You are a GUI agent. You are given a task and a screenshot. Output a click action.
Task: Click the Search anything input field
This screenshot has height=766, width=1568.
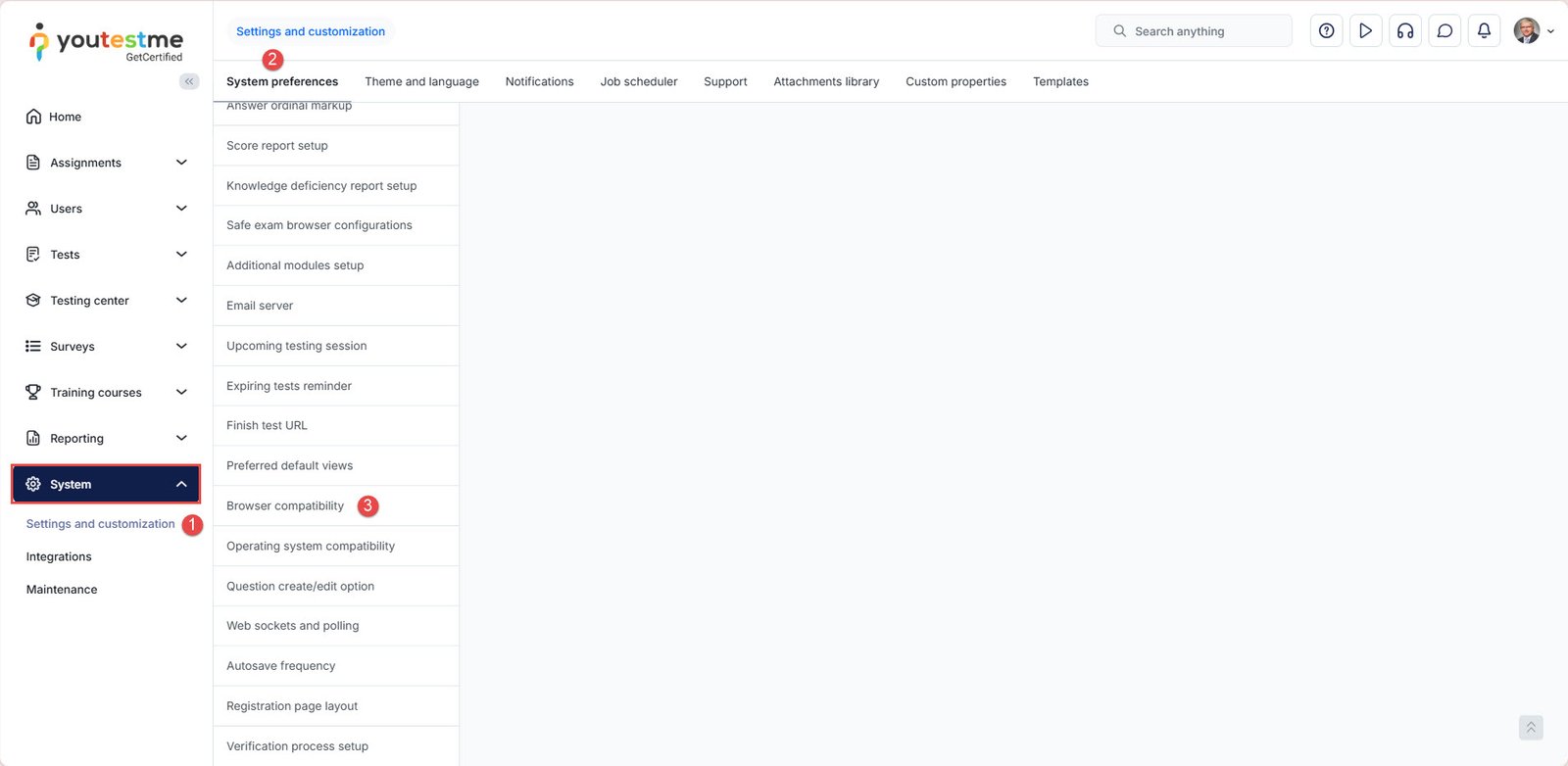pos(1194,31)
